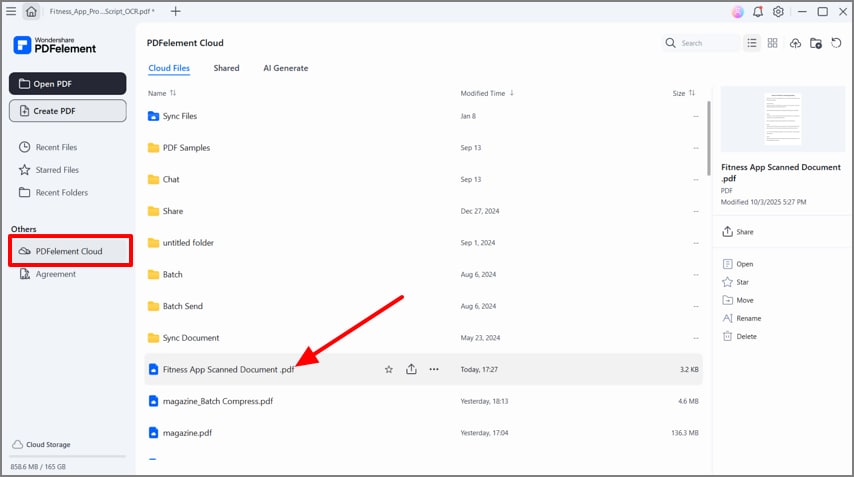This screenshot has width=854, height=477.
Task: Select magazine_Batch Compress.pdf file
Action: click(x=423, y=401)
